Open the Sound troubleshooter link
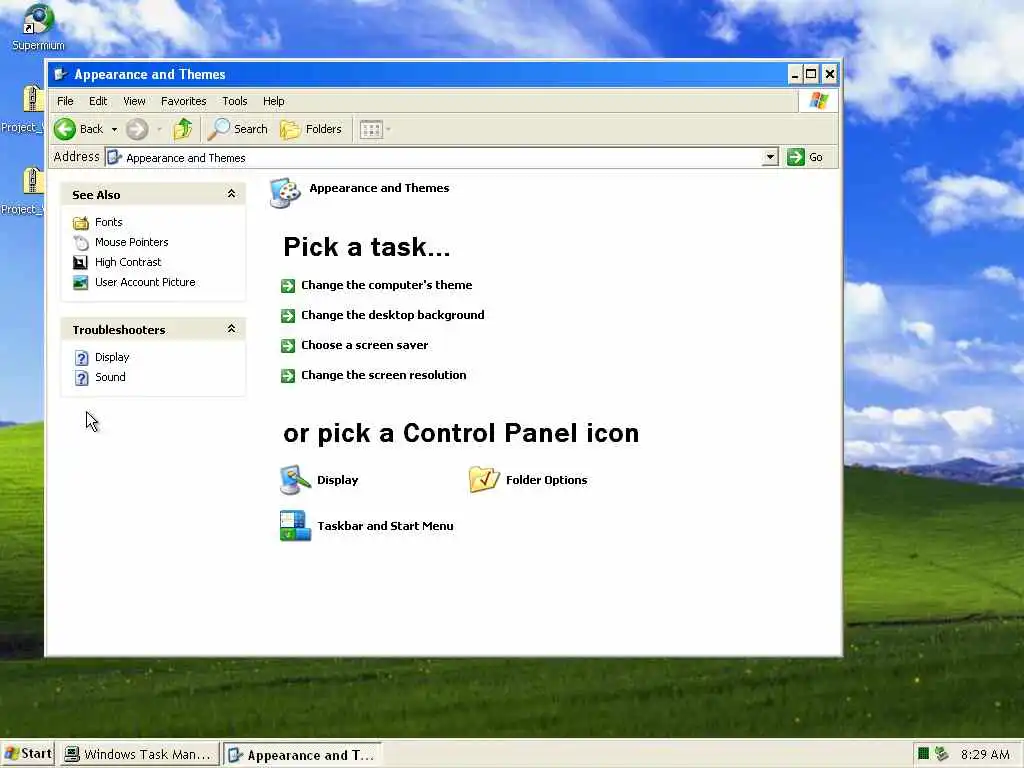This screenshot has height=768, width=1024. pyautogui.click(x=110, y=377)
